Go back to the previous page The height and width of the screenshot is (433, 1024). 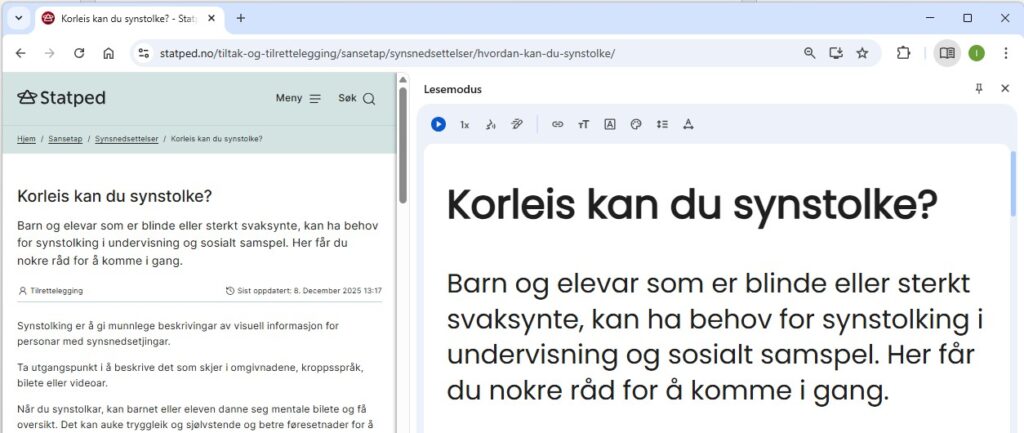click(20, 54)
